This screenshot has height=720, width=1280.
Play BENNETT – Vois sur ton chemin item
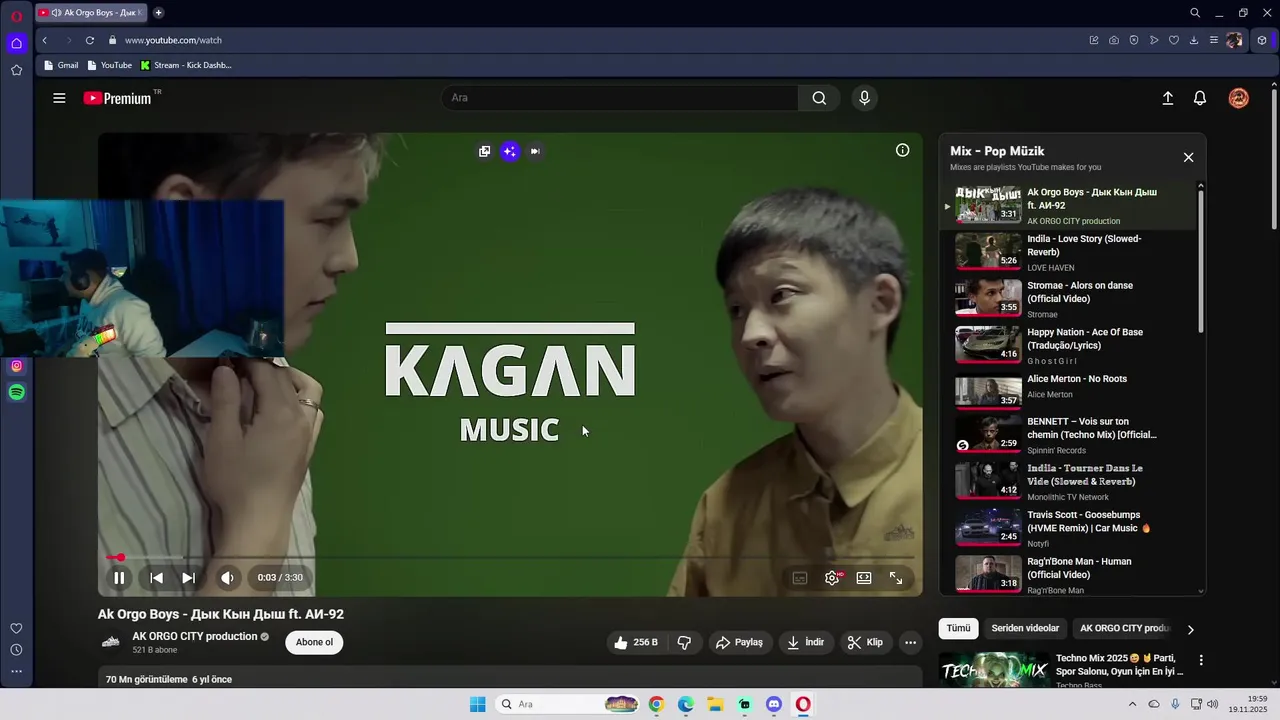pos(1070,435)
